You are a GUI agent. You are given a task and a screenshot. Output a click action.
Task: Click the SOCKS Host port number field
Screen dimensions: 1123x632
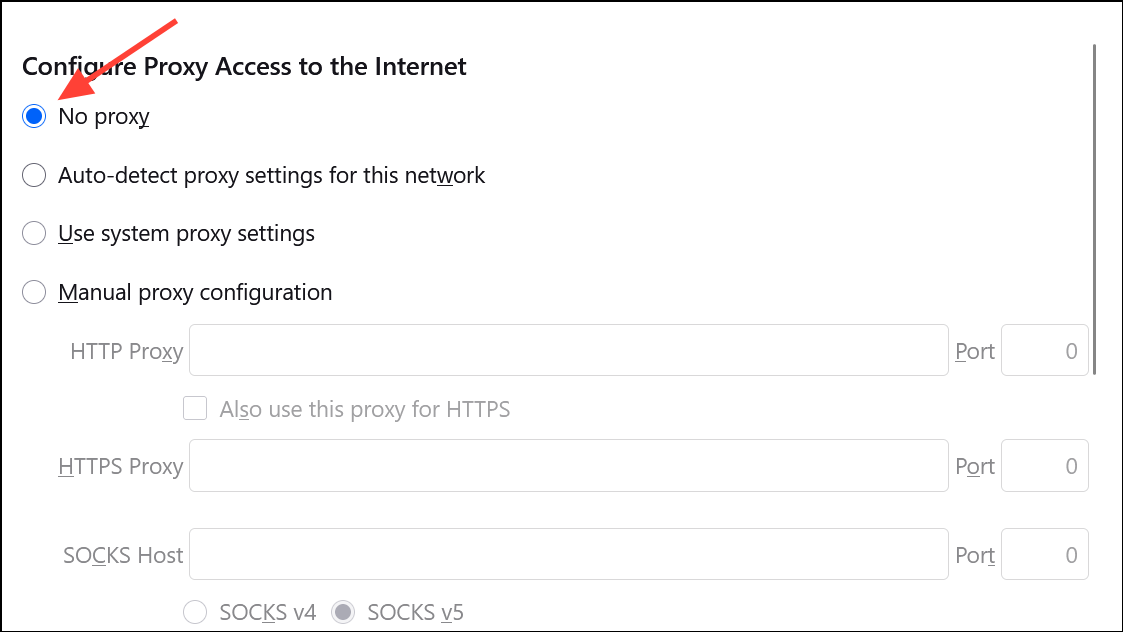click(x=1044, y=554)
